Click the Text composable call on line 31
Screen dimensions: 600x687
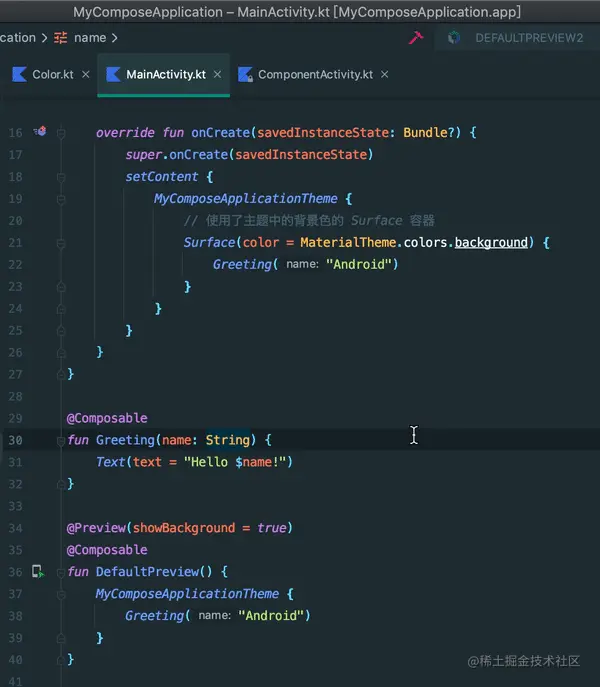pyautogui.click(x=110, y=462)
